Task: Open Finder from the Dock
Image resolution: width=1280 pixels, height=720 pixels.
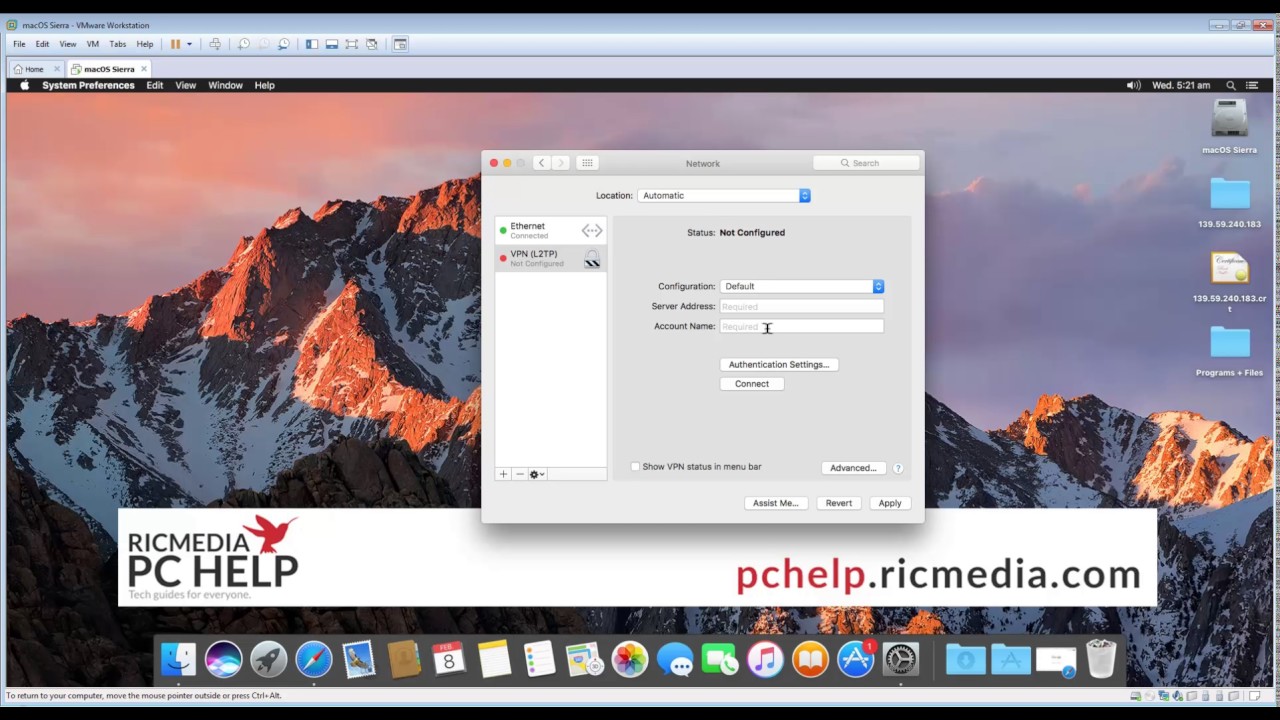Action: pos(178,660)
